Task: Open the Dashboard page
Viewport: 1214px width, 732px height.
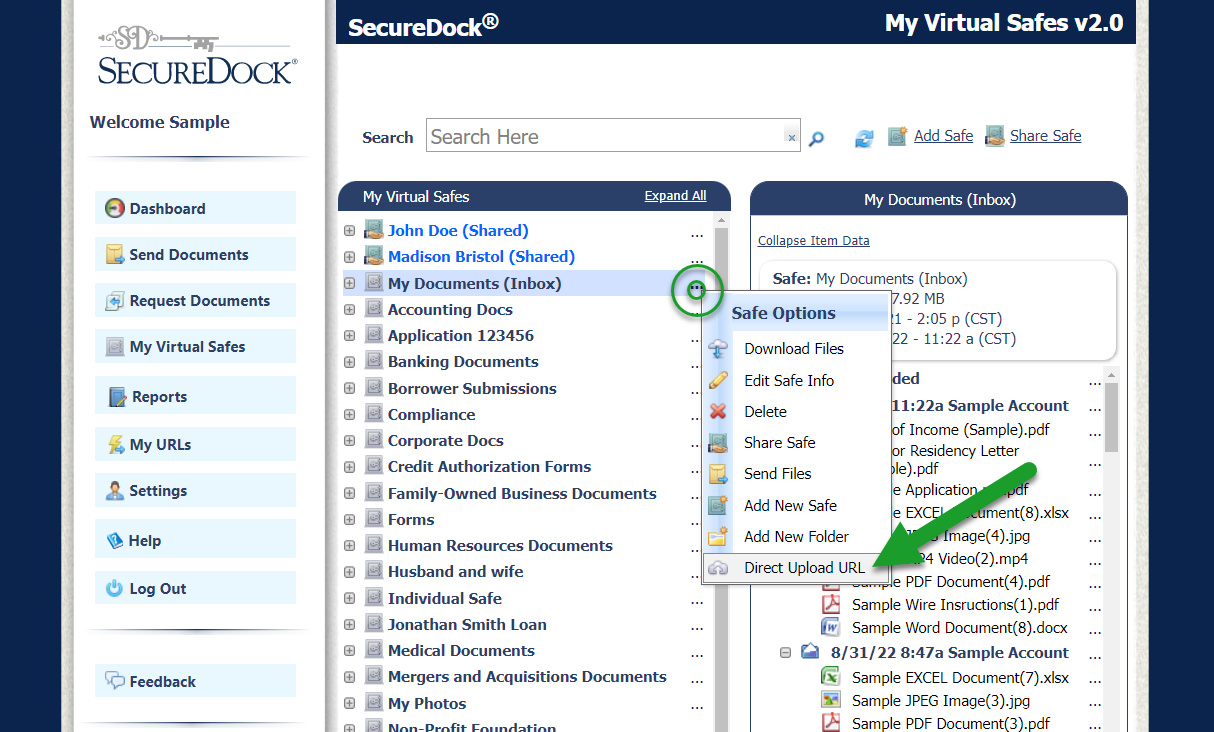Action: point(196,208)
